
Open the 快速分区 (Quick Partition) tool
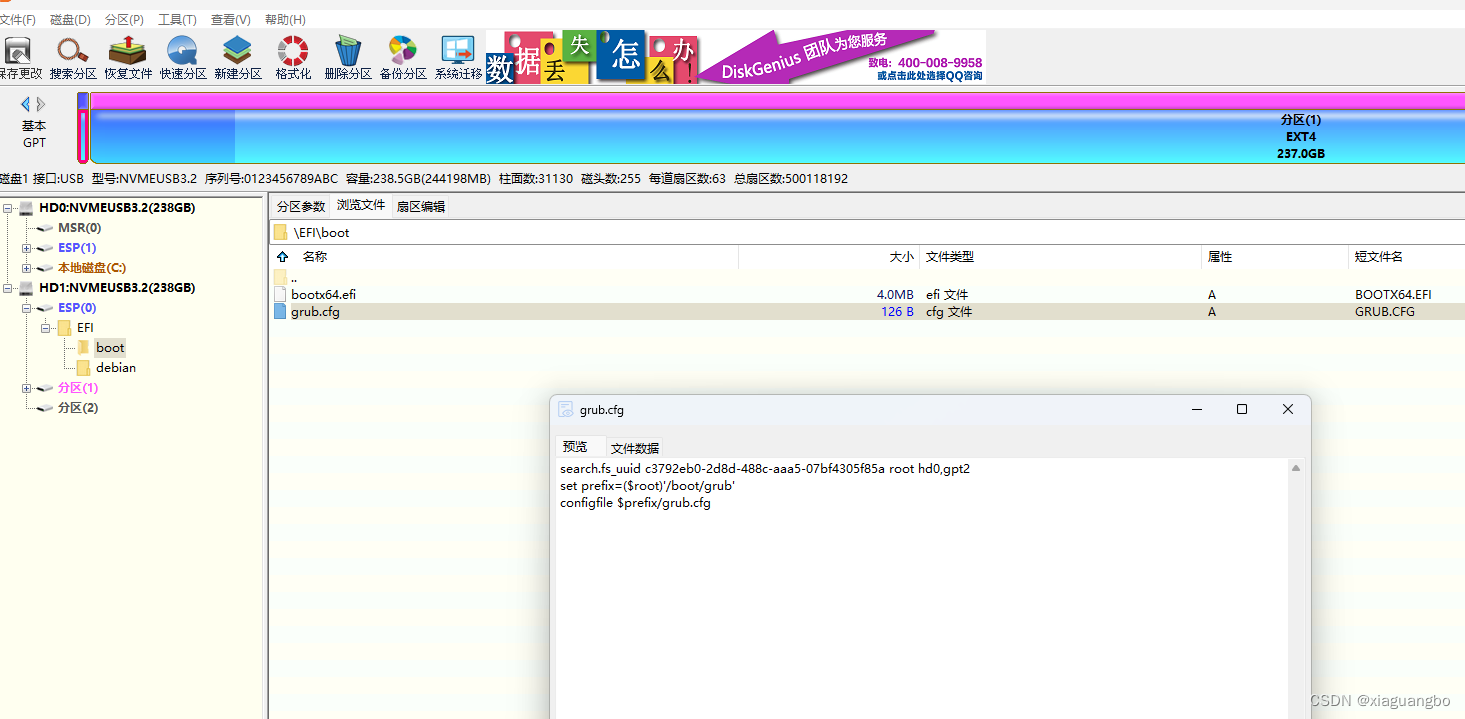(x=182, y=56)
